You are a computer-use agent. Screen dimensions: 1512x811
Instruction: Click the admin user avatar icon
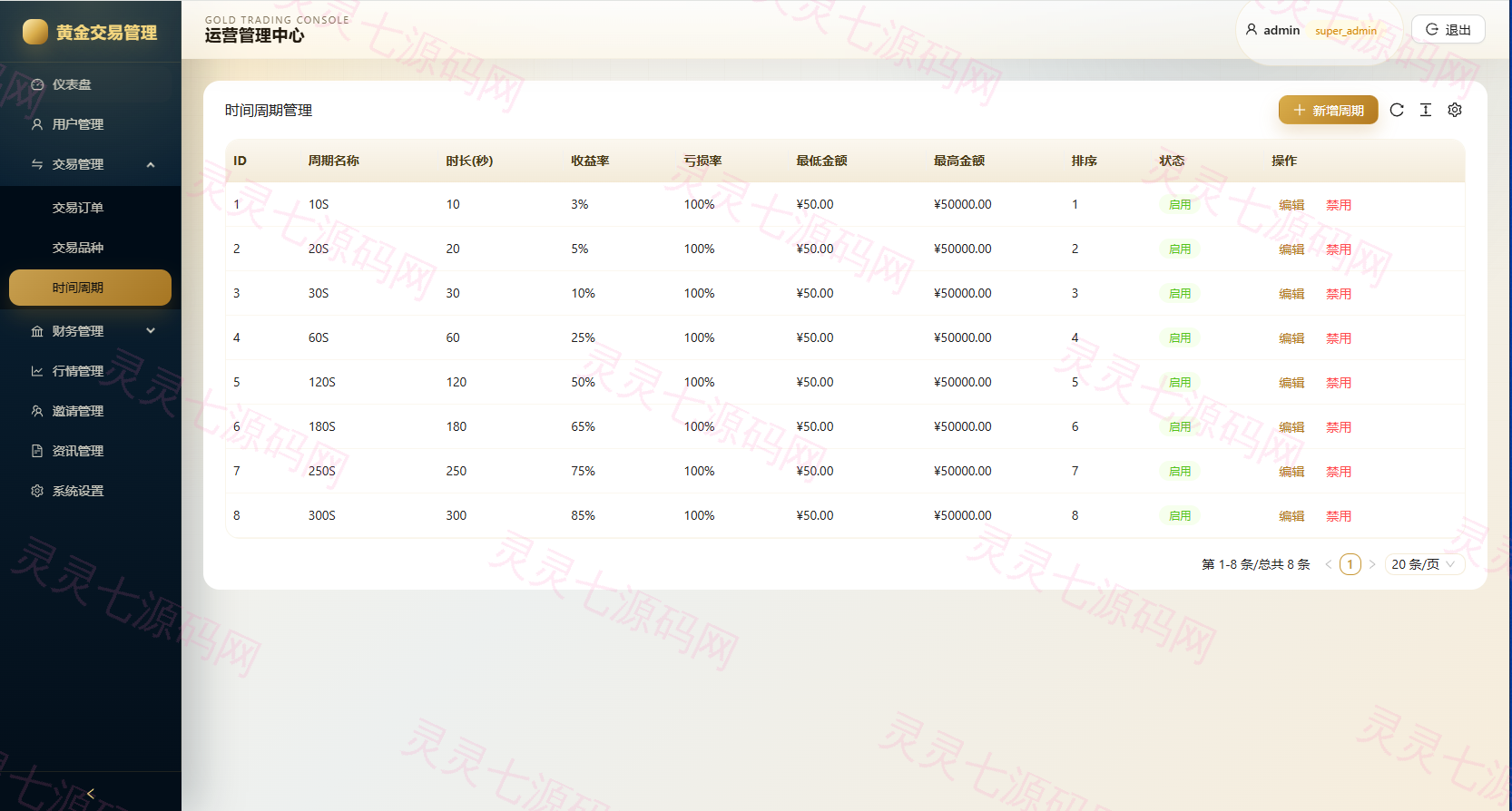click(1252, 30)
